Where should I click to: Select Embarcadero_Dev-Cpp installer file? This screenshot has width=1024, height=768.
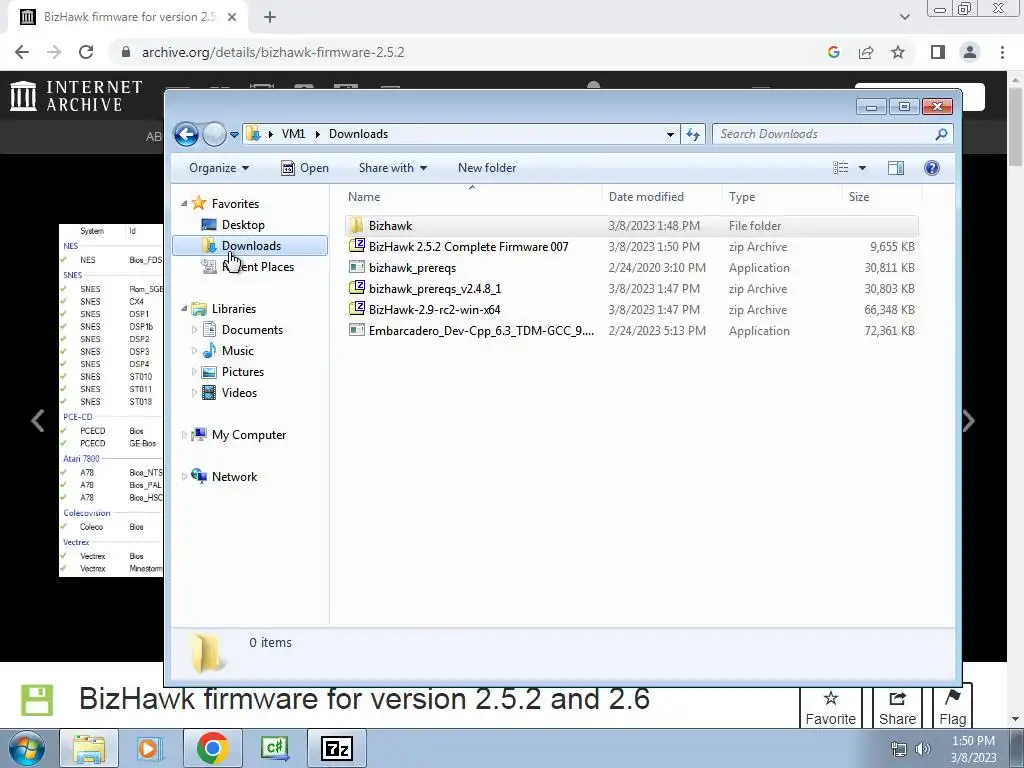pyautogui.click(x=632, y=330)
